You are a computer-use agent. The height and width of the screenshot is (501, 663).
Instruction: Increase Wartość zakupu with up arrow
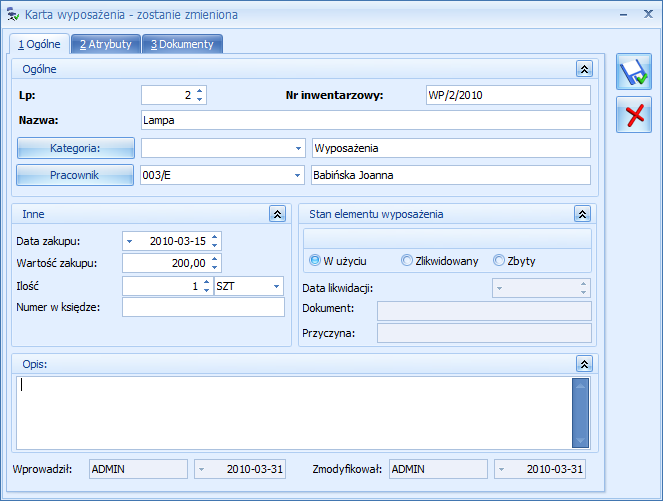215,259
